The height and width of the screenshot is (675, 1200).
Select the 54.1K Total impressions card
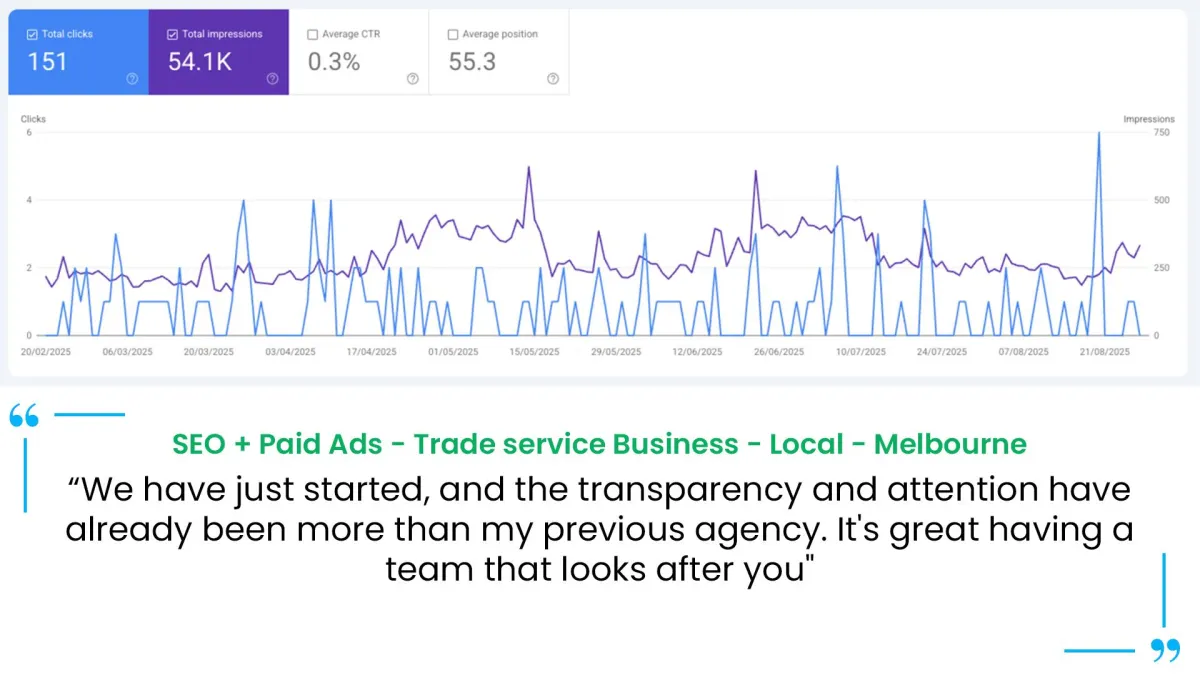click(x=219, y=52)
